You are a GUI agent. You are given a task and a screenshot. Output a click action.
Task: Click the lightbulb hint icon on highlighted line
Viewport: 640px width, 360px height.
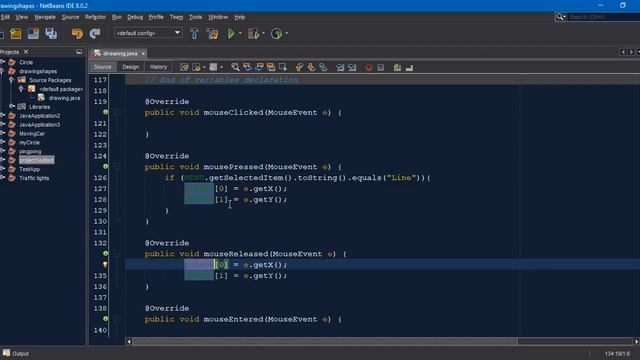pos(105,264)
